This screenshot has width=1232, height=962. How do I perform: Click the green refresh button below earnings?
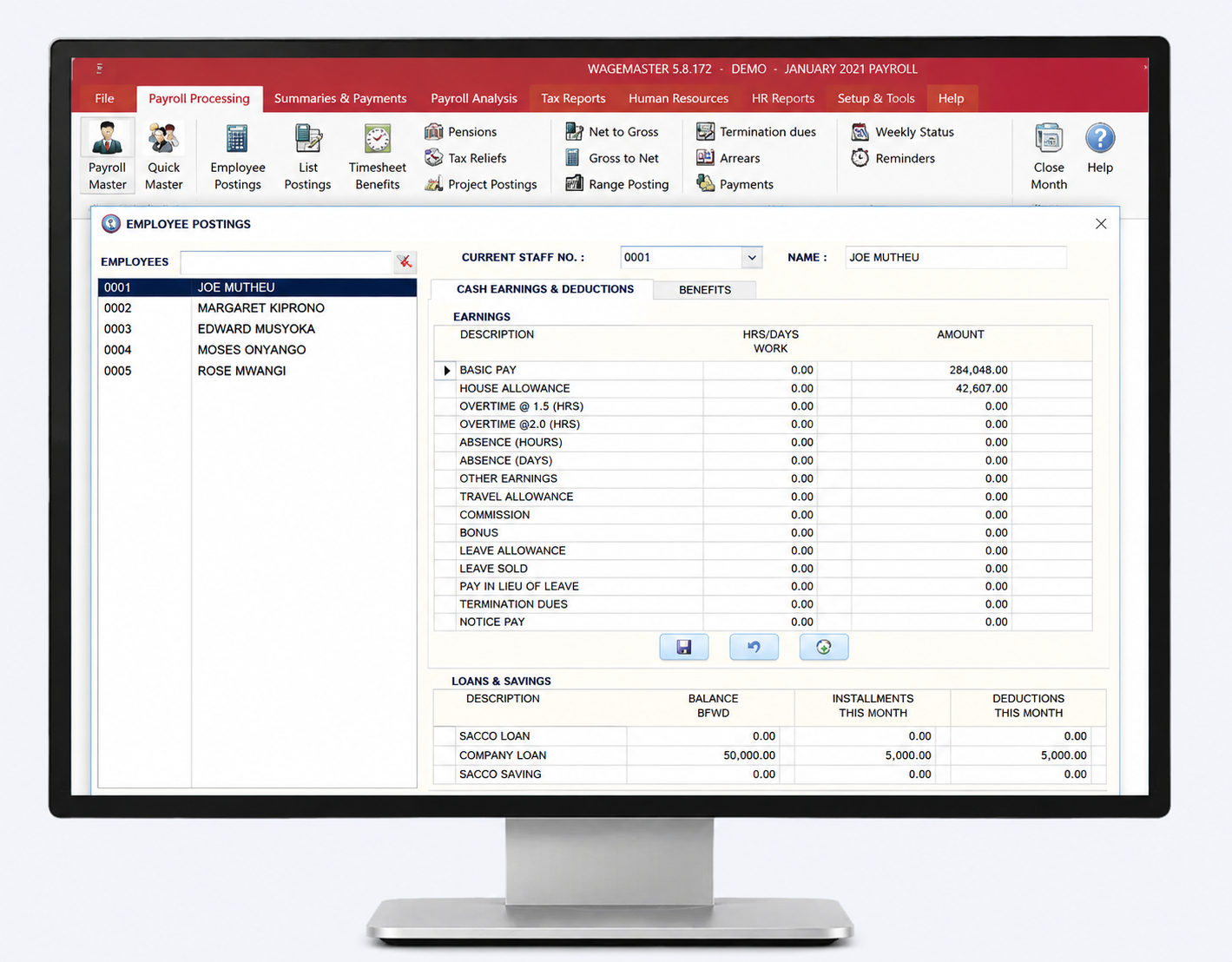tap(824, 647)
